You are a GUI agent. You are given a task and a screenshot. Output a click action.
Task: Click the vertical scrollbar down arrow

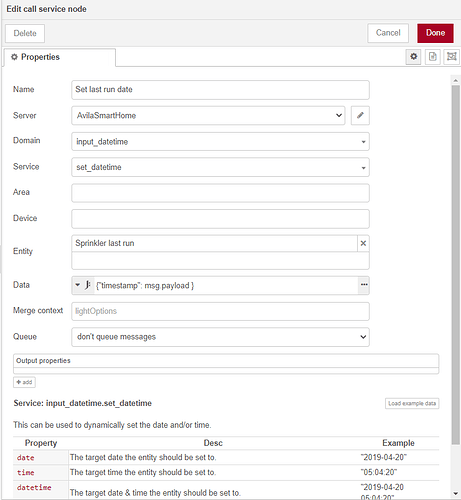456,493
